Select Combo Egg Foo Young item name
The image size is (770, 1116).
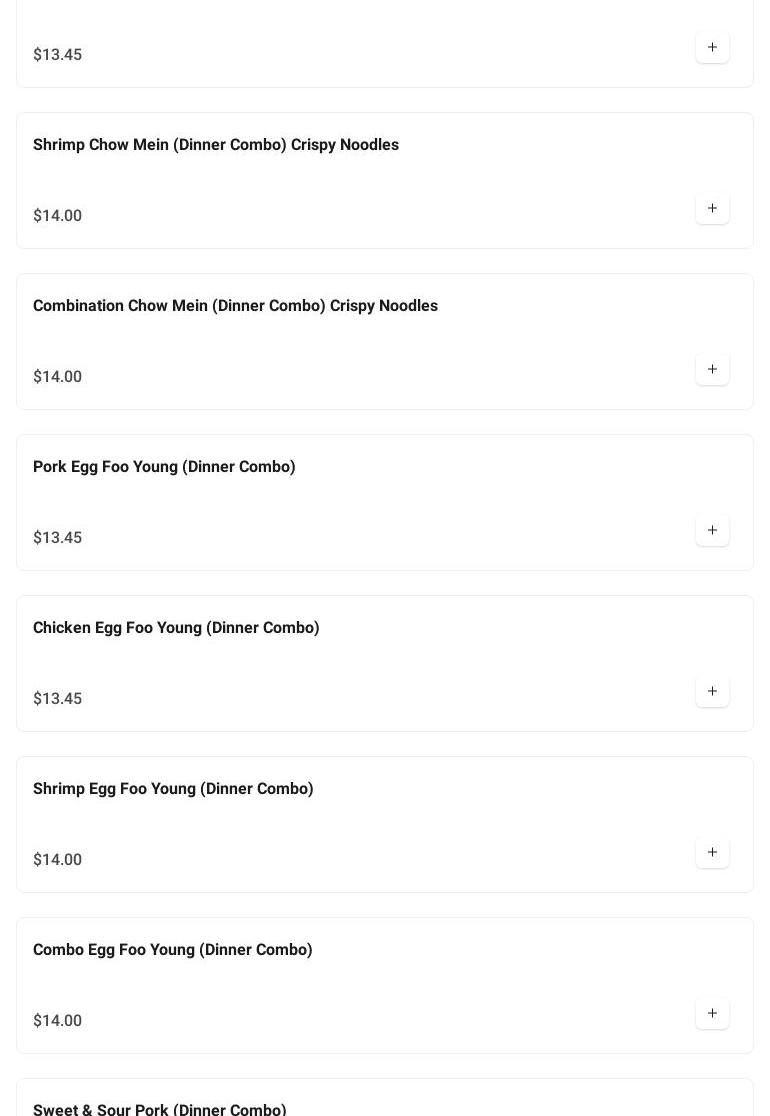[x=173, y=950]
